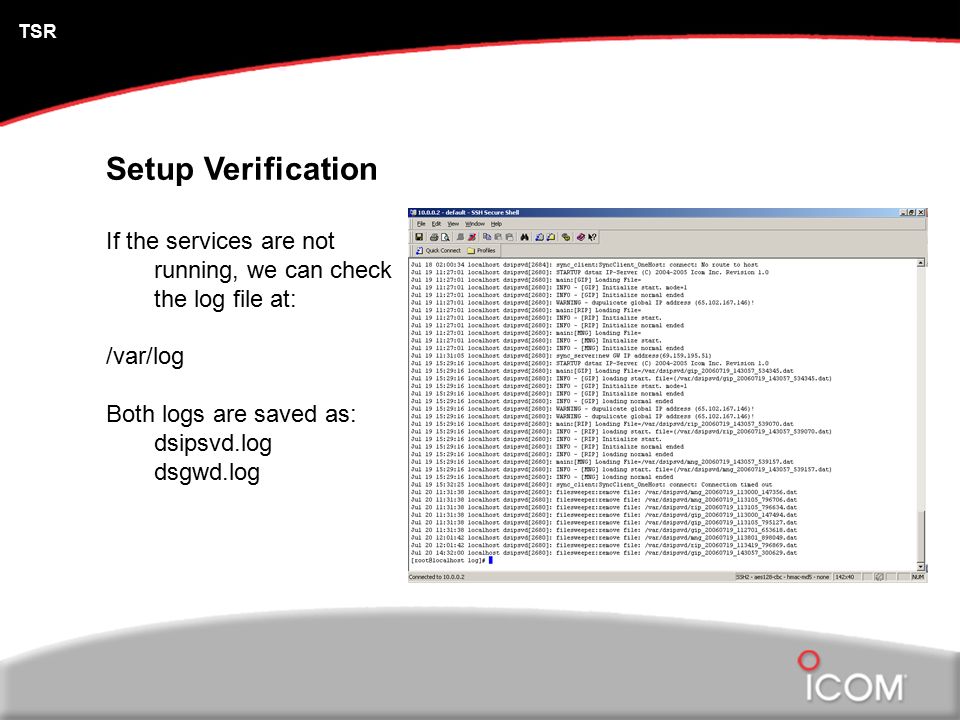This screenshot has width=960, height=720.
Task: Click the dsipsvd.log text on slide
Action: (213, 443)
